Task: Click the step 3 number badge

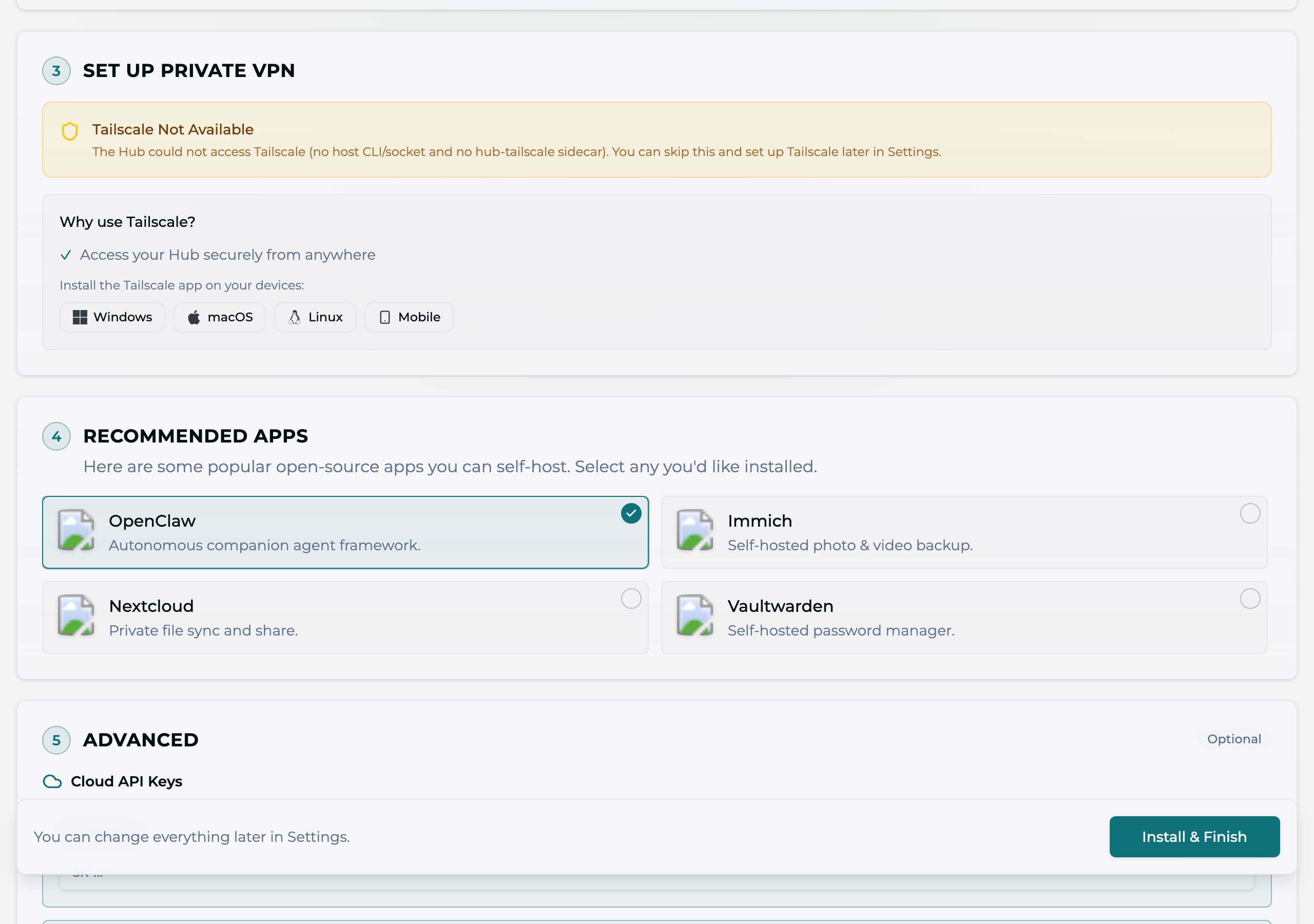Action: click(x=56, y=71)
